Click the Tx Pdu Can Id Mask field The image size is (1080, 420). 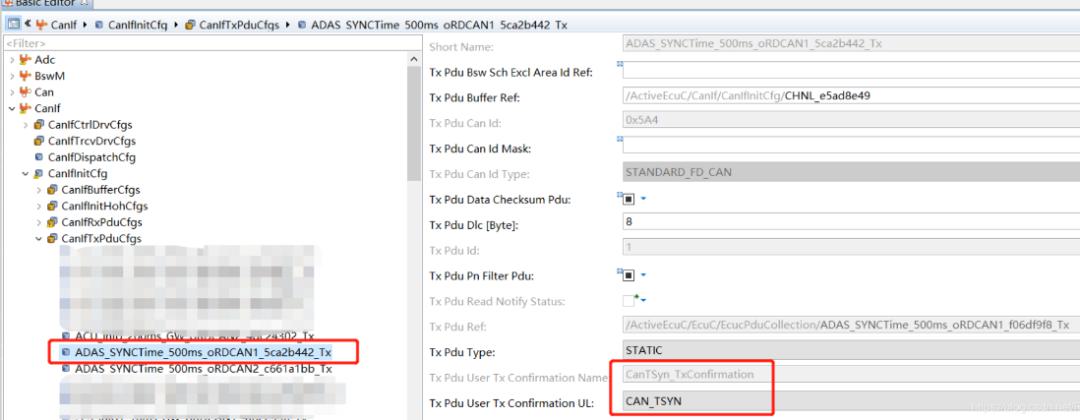point(851,145)
